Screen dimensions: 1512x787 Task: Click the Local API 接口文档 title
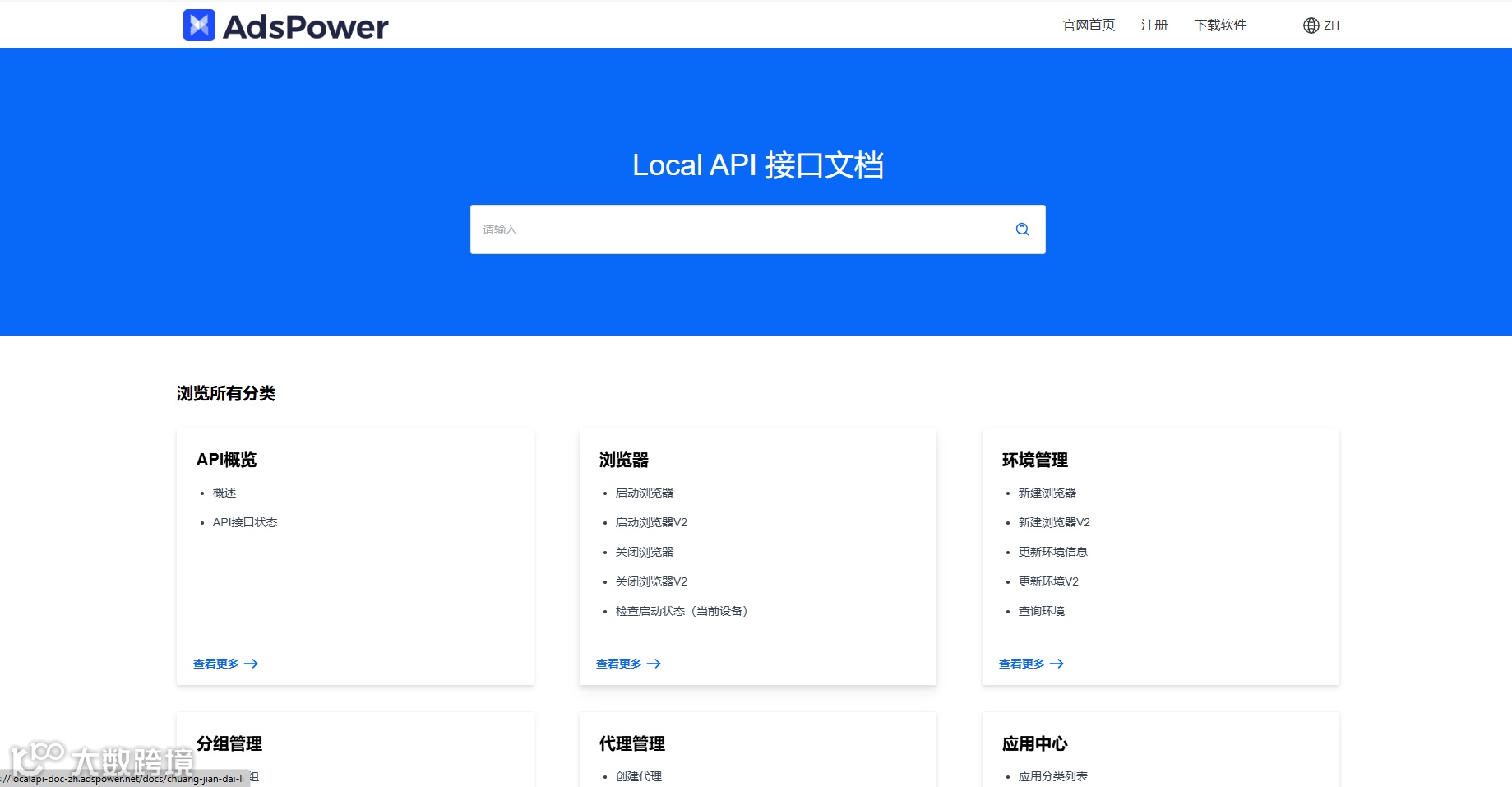pyautogui.click(x=758, y=165)
